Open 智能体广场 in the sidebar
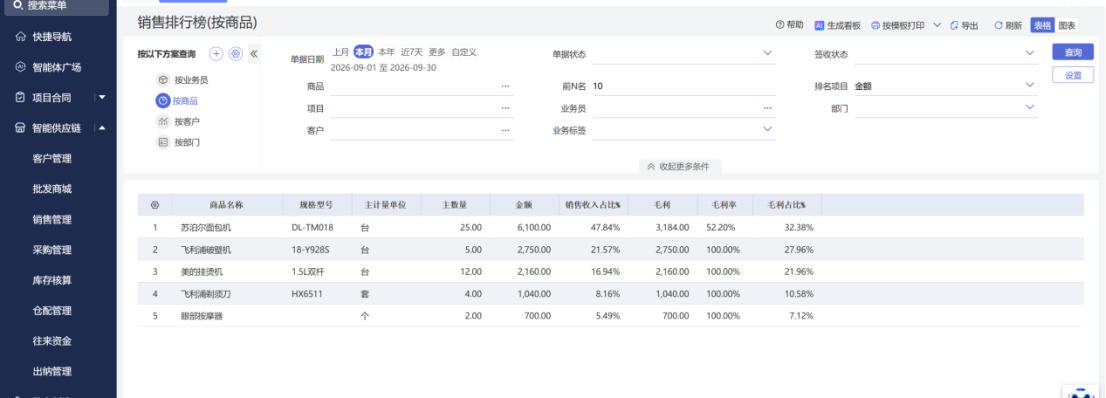Image resolution: width=1106 pixels, height=398 pixels. 56,68
